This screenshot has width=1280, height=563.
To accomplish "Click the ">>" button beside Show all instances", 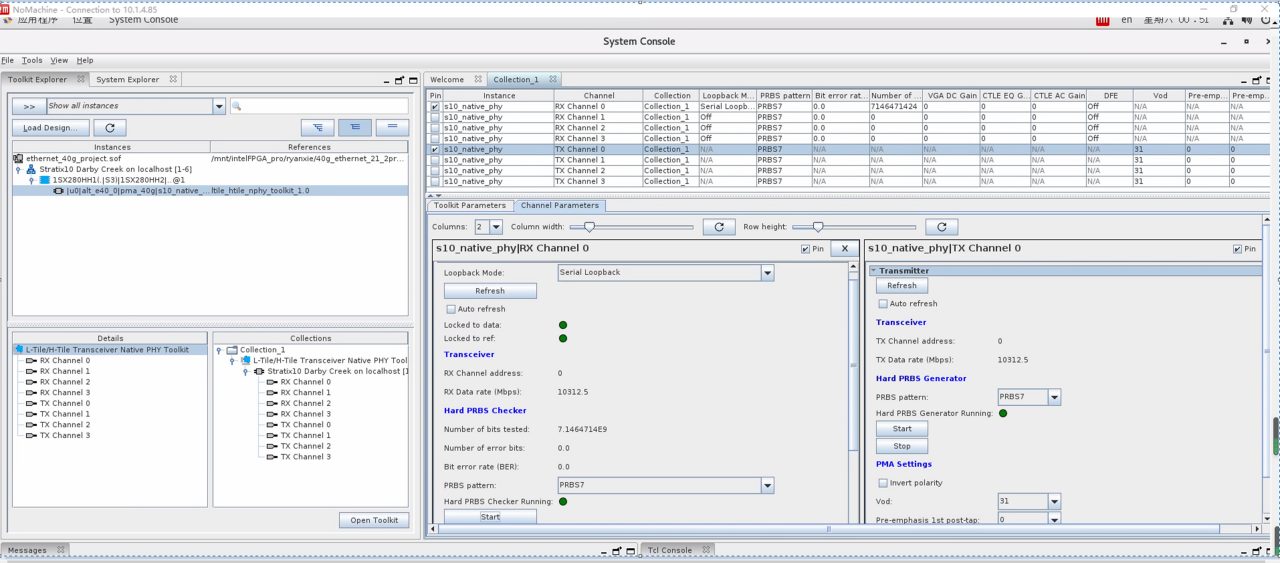I will (x=29, y=106).
